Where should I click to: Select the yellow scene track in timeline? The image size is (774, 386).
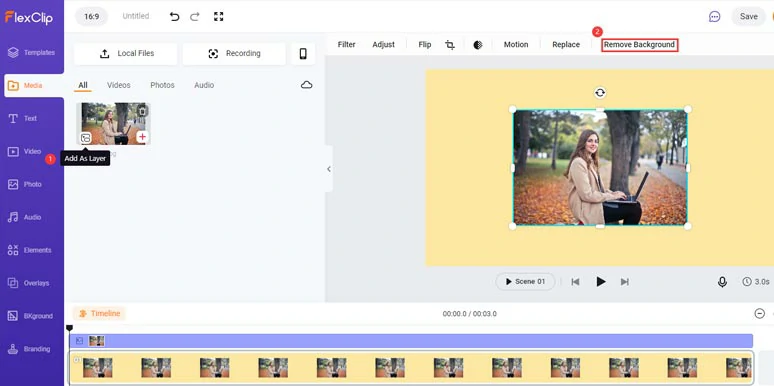(x=411, y=367)
